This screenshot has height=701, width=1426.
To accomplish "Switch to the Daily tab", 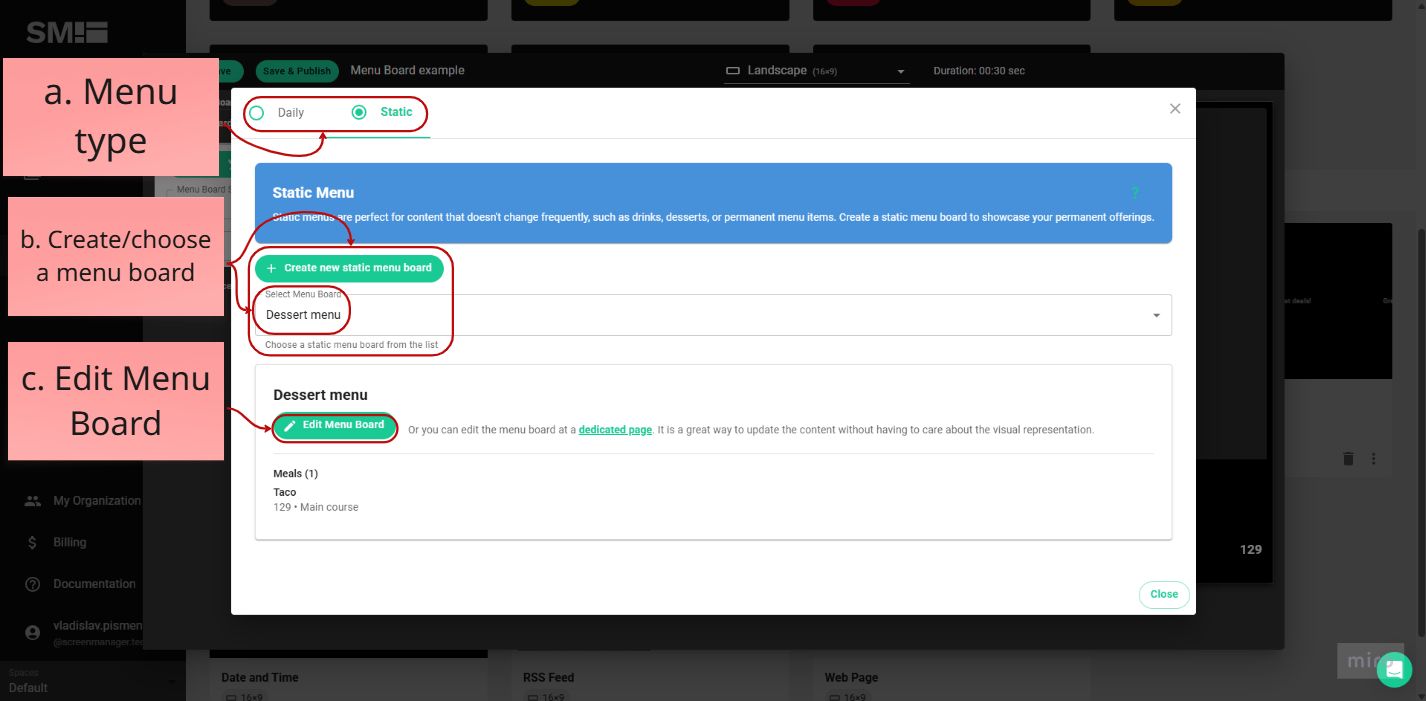I will click(x=290, y=113).
